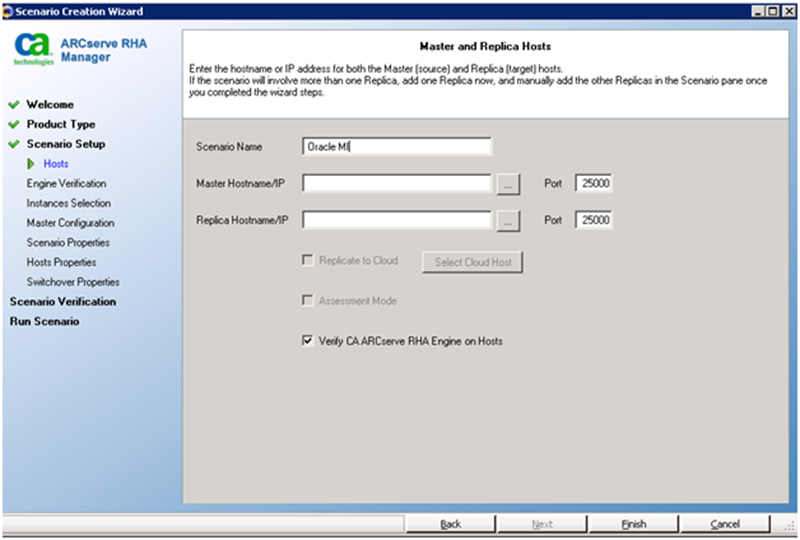Click the Master host Port field
This screenshot has width=800, height=540.
[x=594, y=183]
